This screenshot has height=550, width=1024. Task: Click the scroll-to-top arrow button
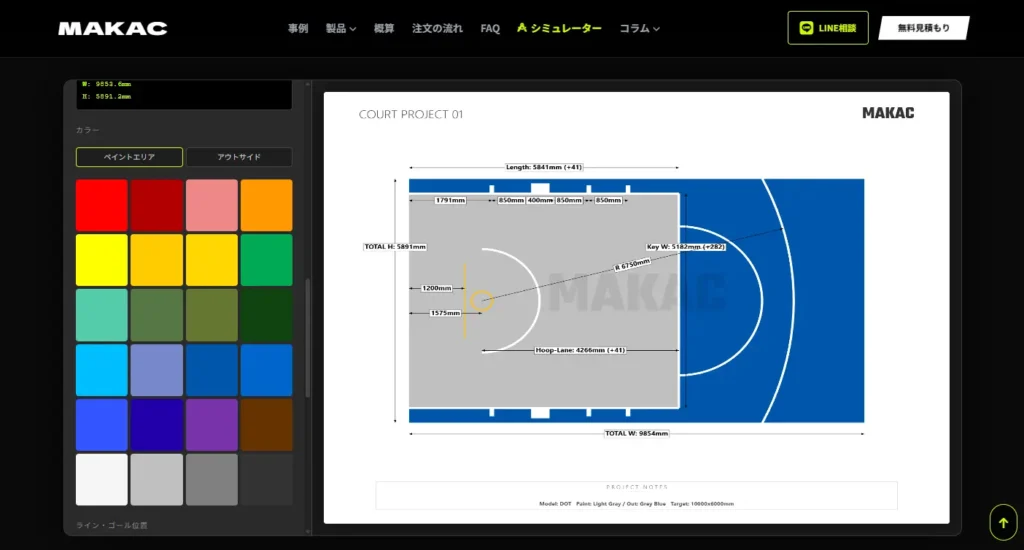pos(1003,523)
